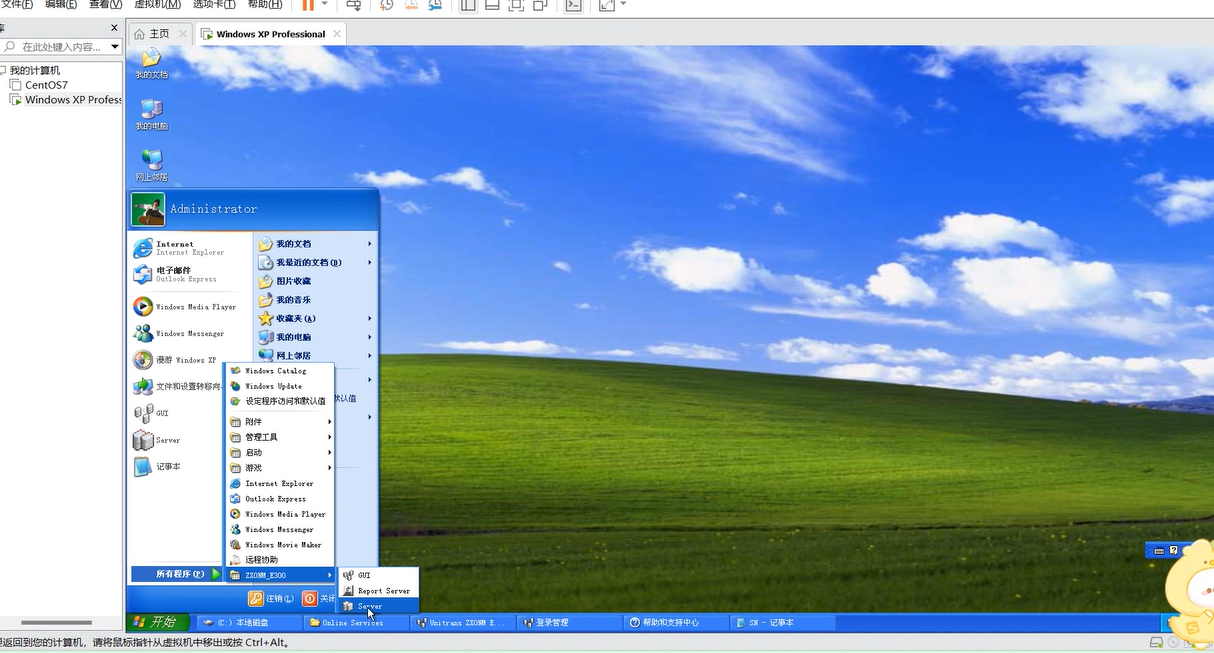The height and width of the screenshot is (653, 1214).
Task: Open 图片收藏 in the Start menu
Action: click(315, 281)
